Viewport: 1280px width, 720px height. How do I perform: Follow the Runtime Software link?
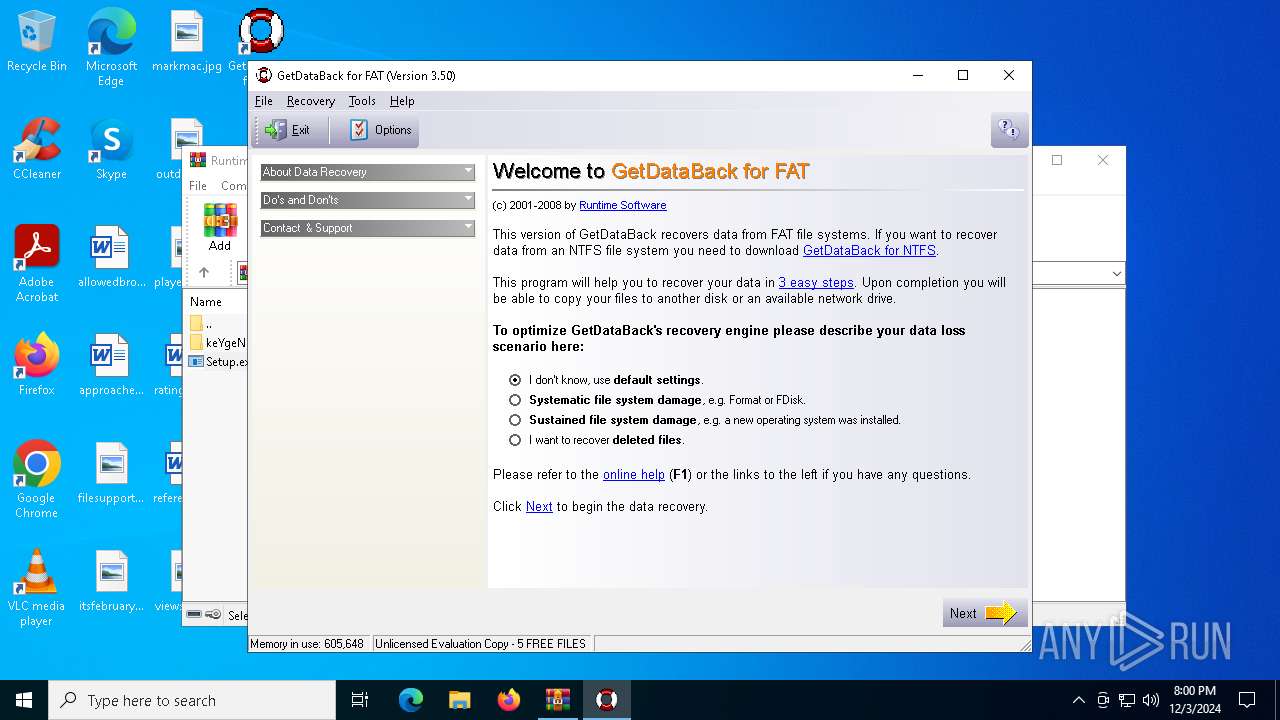(x=622, y=205)
